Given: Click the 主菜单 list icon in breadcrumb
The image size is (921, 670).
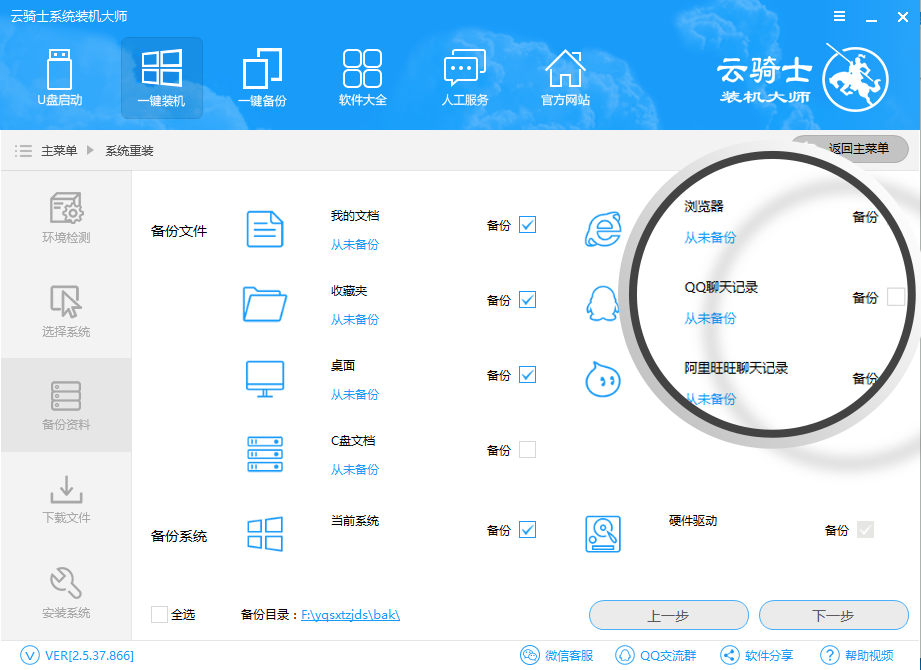Looking at the screenshot, I should (x=23, y=151).
